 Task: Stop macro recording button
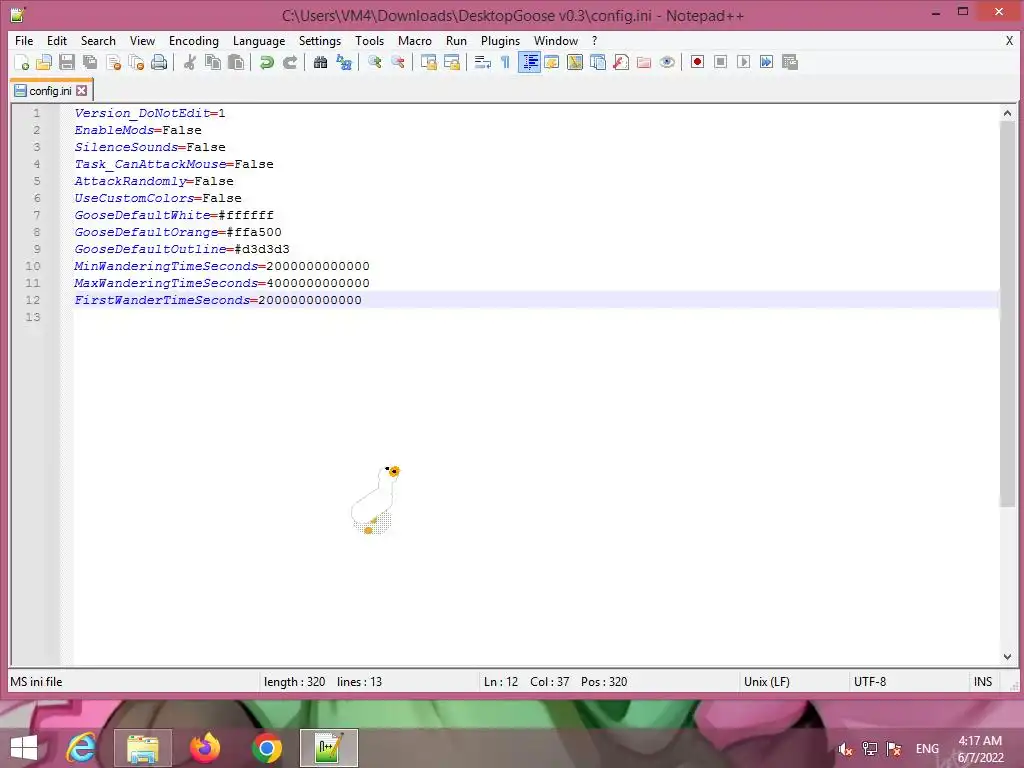(x=720, y=62)
